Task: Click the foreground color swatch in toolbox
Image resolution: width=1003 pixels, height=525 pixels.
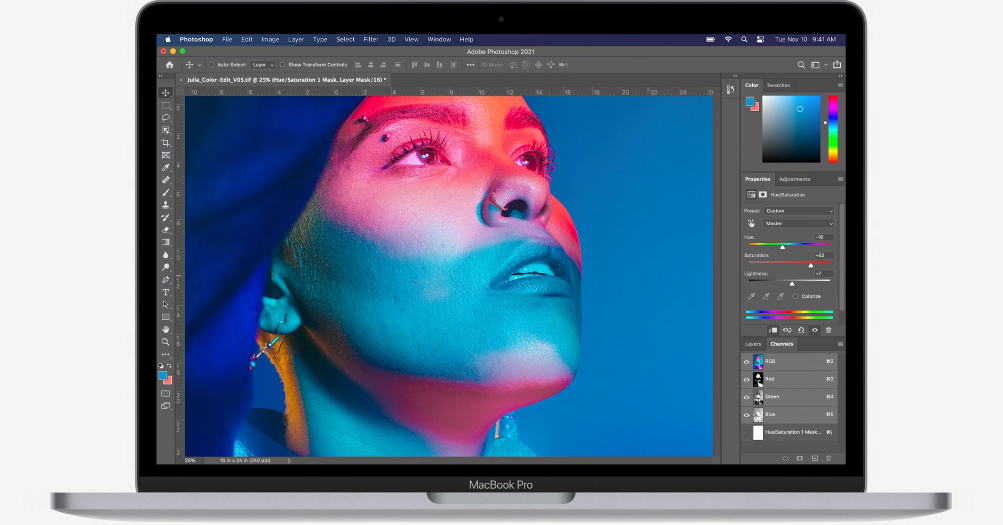Action: point(163,375)
